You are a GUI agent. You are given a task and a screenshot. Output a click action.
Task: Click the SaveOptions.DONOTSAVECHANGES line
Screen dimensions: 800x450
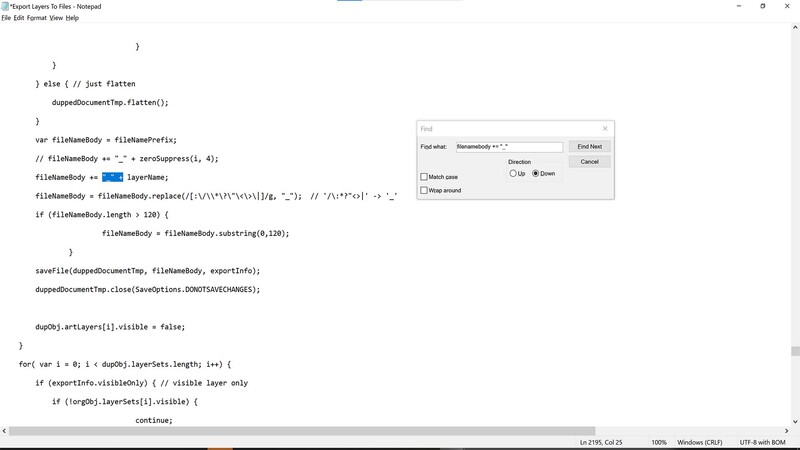coord(147,289)
